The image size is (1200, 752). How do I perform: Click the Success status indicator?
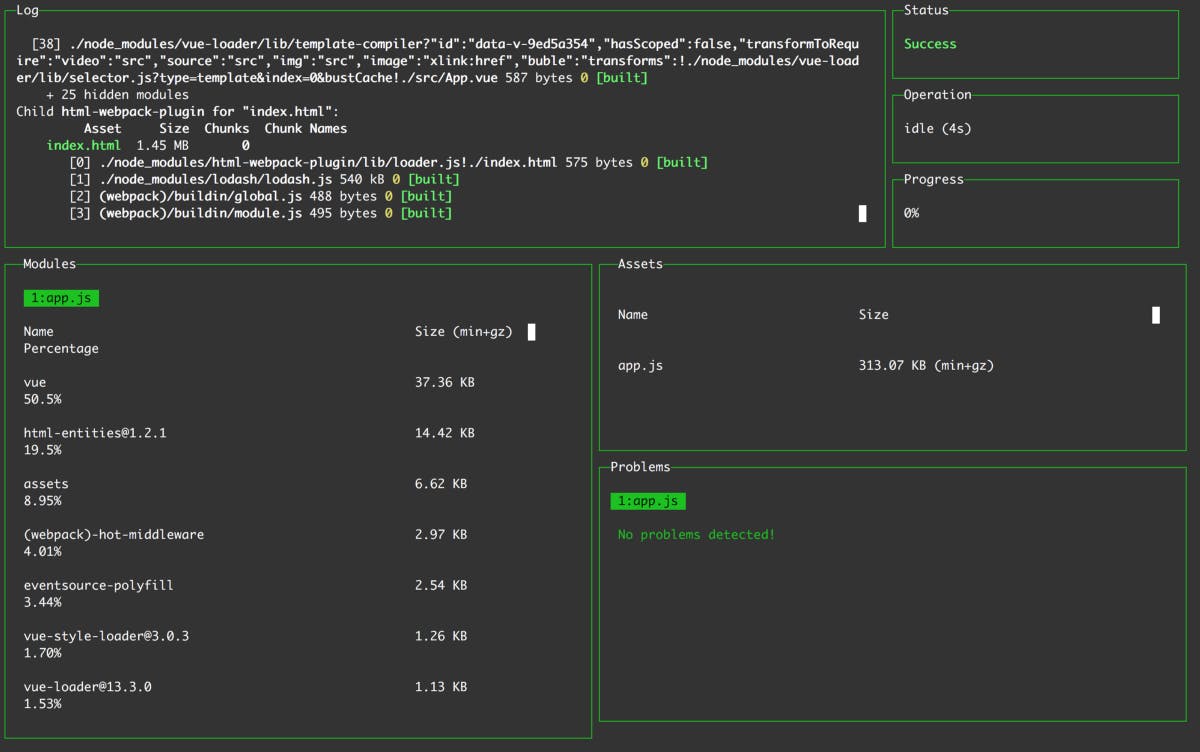[930, 43]
